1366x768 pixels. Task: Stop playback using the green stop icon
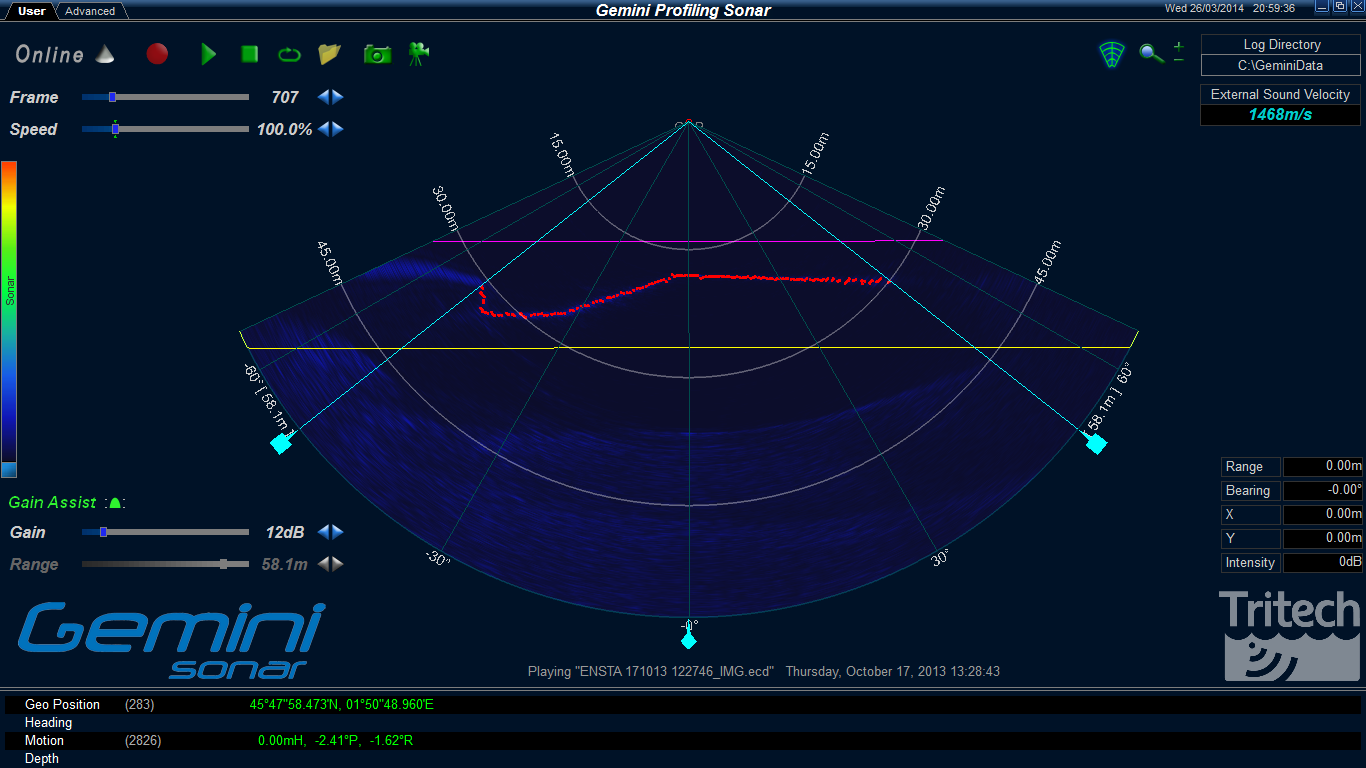tap(249, 55)
